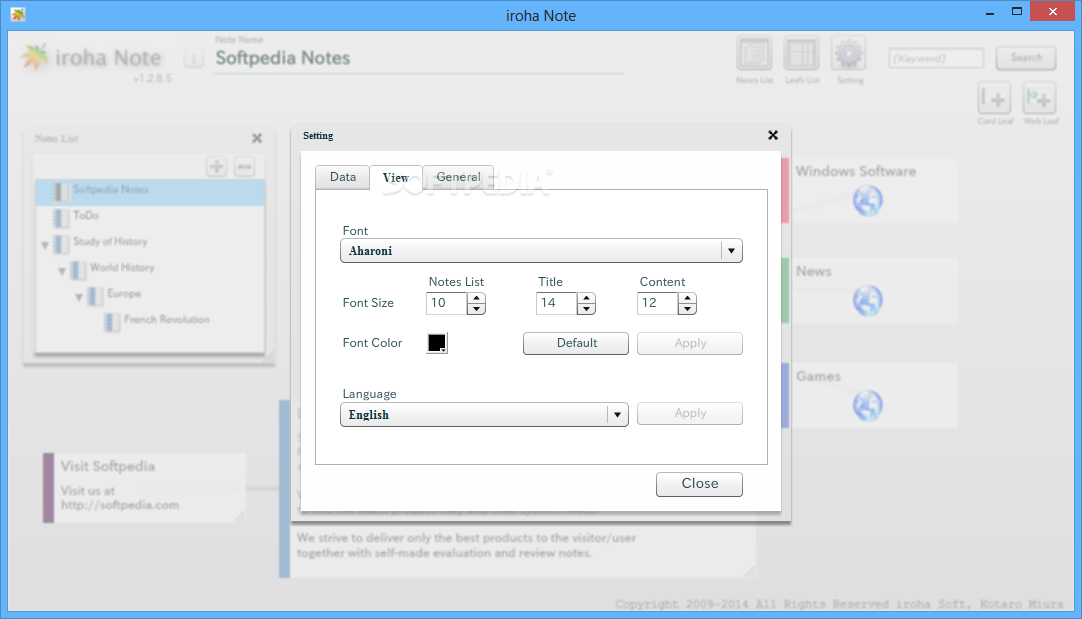Open Windows Software web leaf globe
This screenshot has height=619, width=1082.
coord(867,201)
